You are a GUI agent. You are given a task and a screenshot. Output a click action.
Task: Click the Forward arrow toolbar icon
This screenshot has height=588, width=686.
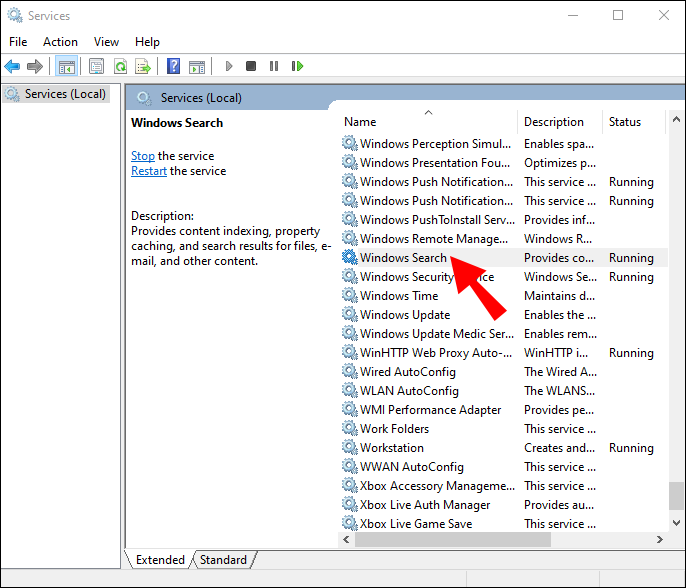pos(35,66)
